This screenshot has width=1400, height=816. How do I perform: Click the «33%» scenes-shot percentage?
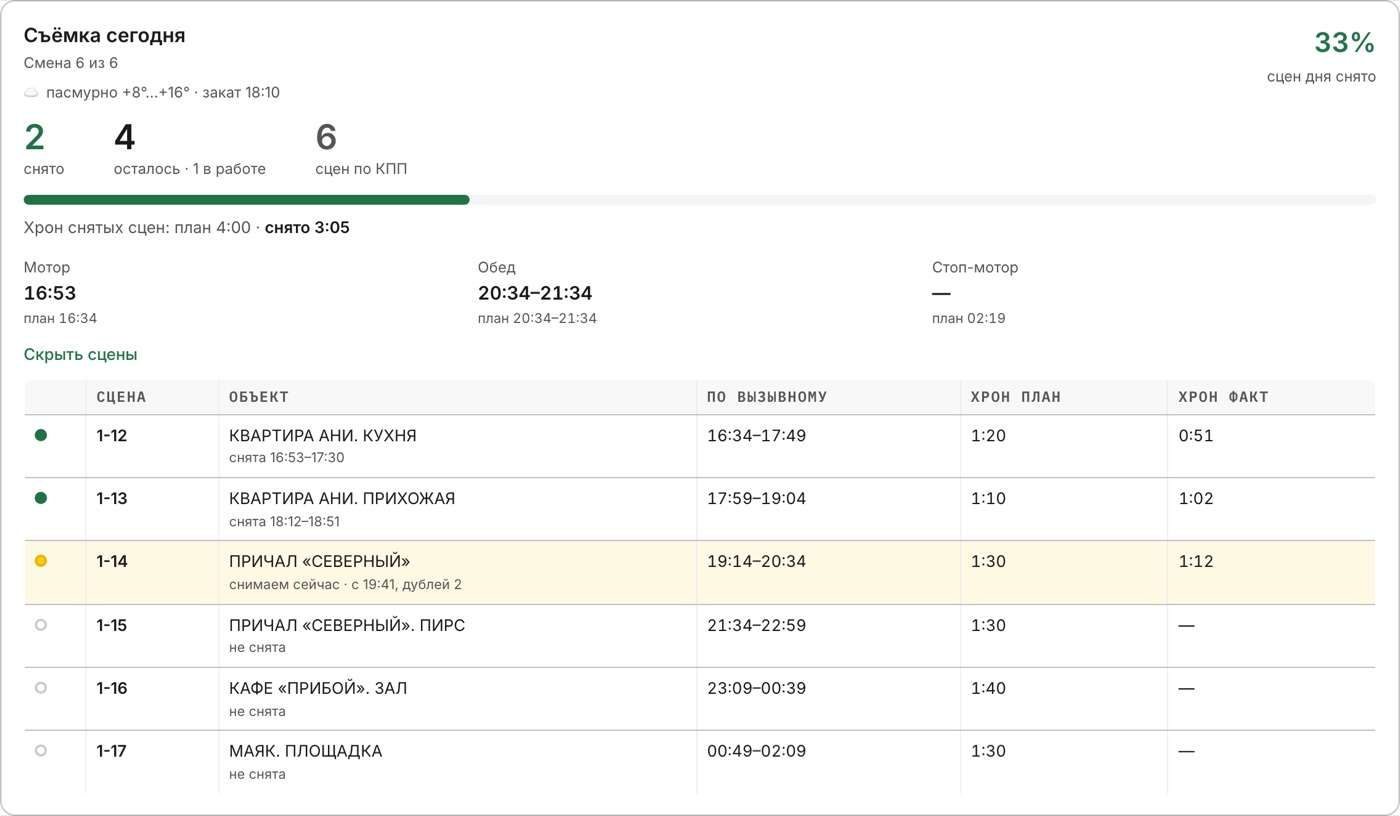pyautogui.click(x=1345, y=43)
